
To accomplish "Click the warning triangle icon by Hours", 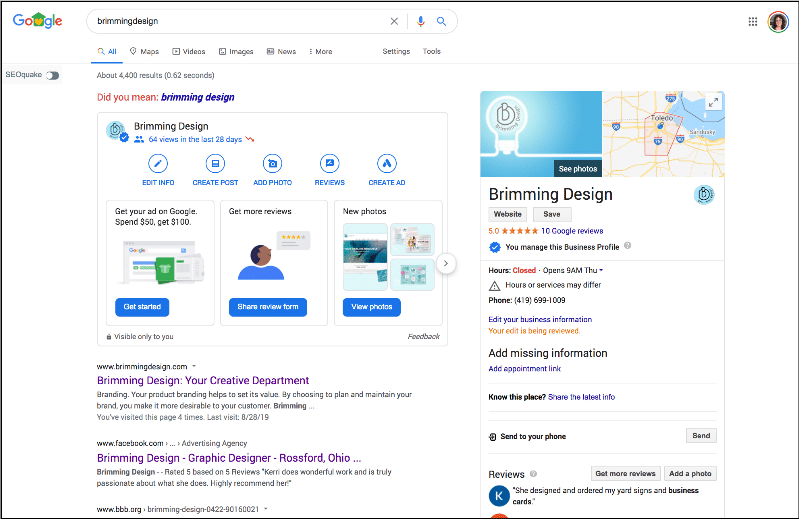I will 494,285.
